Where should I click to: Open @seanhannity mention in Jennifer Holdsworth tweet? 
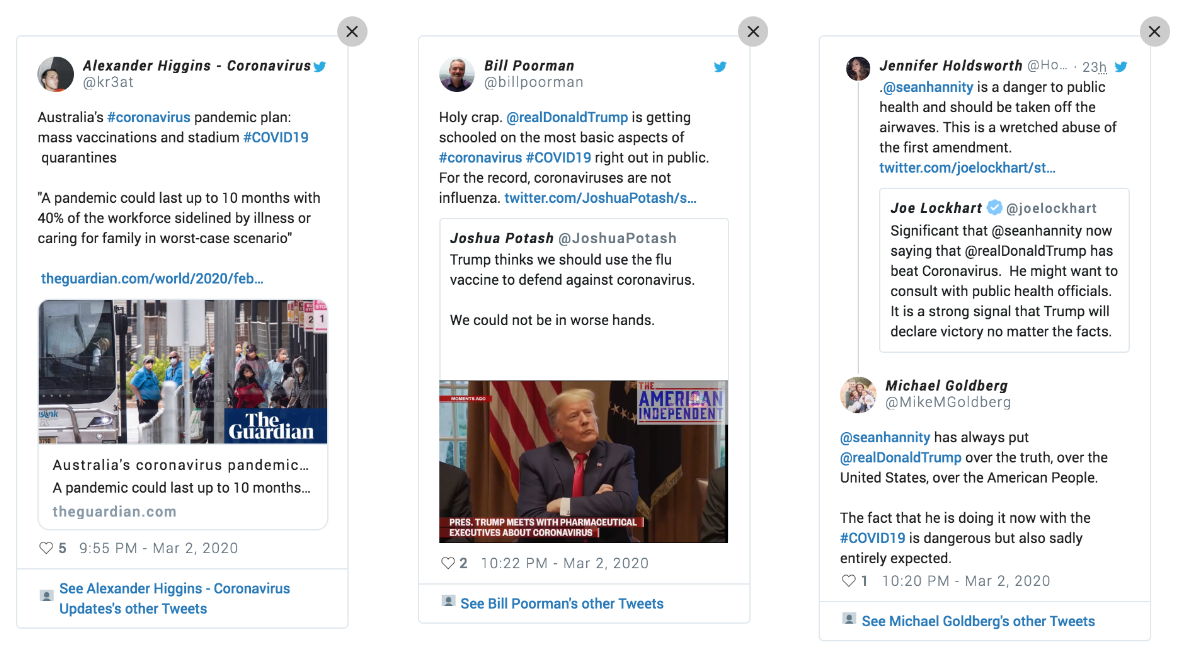pos(929,87)
